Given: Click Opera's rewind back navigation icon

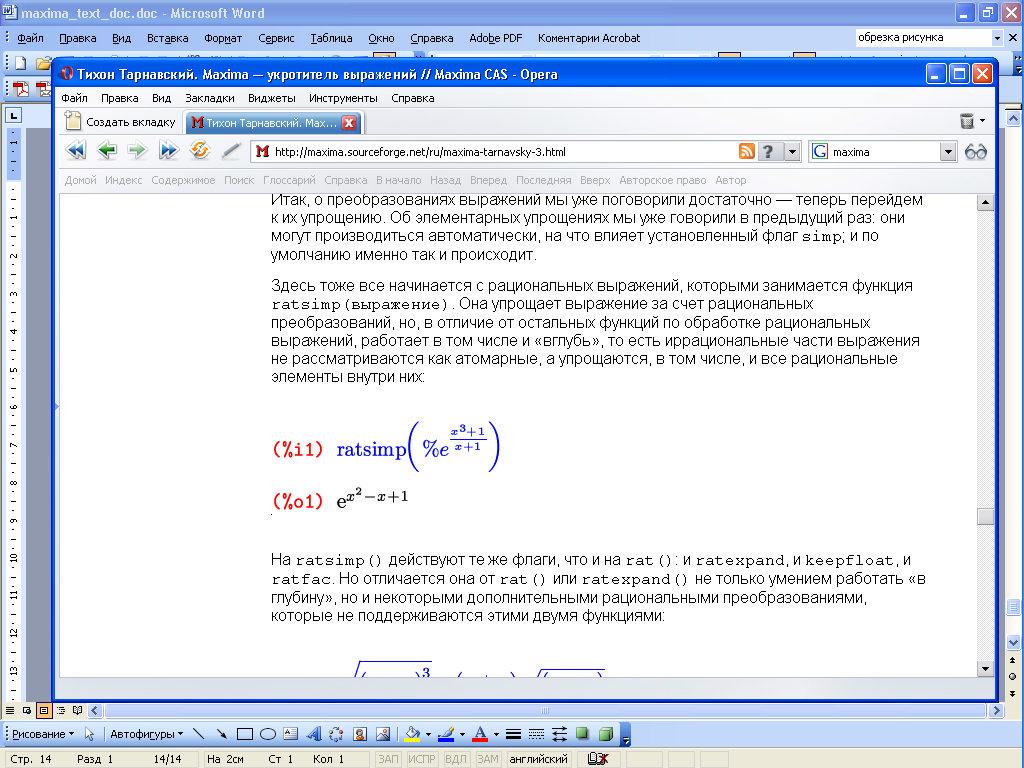Looking at the screenshot, I should click(76, 151).
